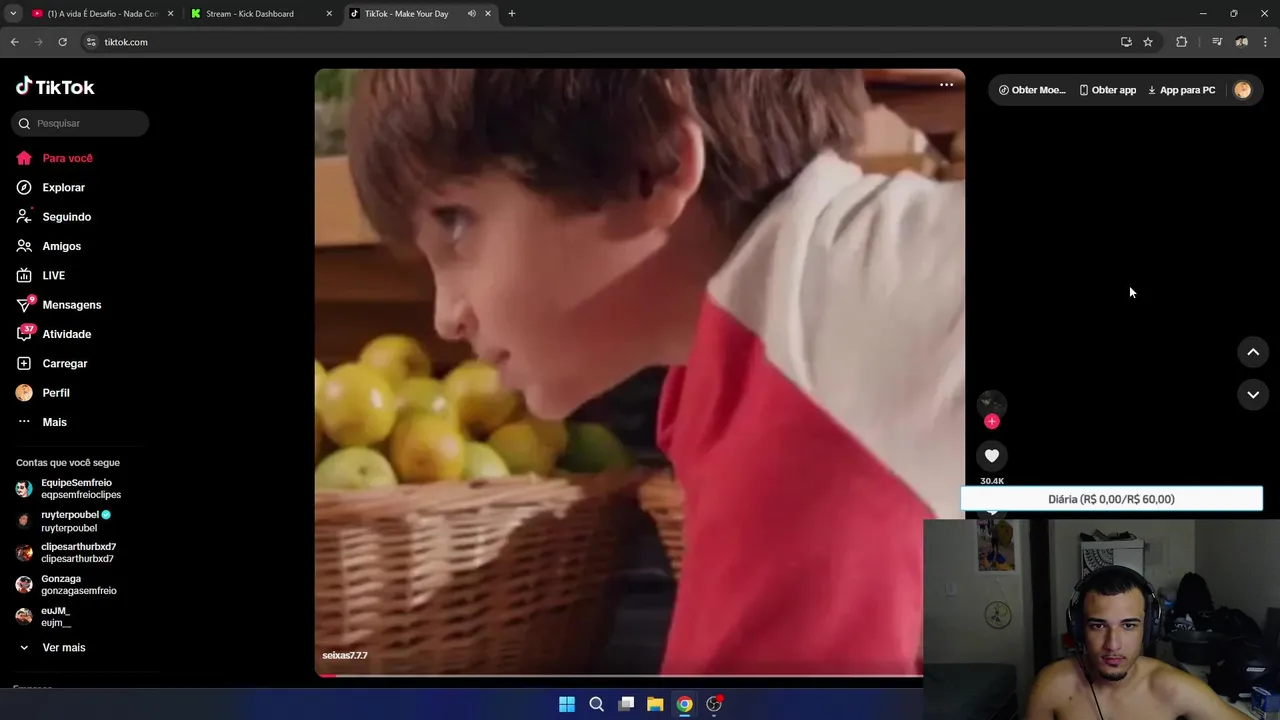1280x720 pixels.
Task: View site information icon in address bar
Action: pyautogui.click(x=91, y=42)
